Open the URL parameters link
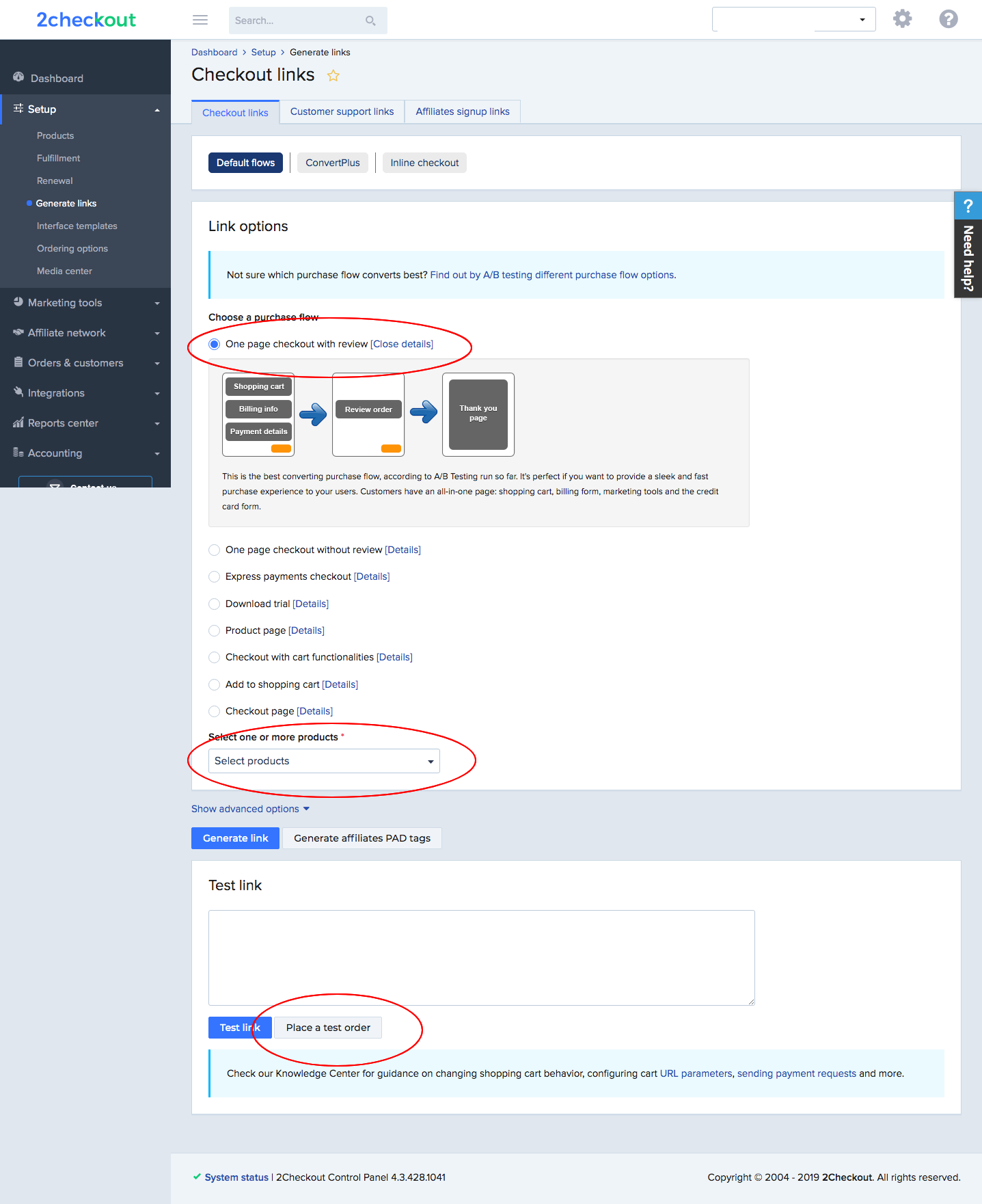The width and height of the screenshot is (982, 1204). 696,1073
